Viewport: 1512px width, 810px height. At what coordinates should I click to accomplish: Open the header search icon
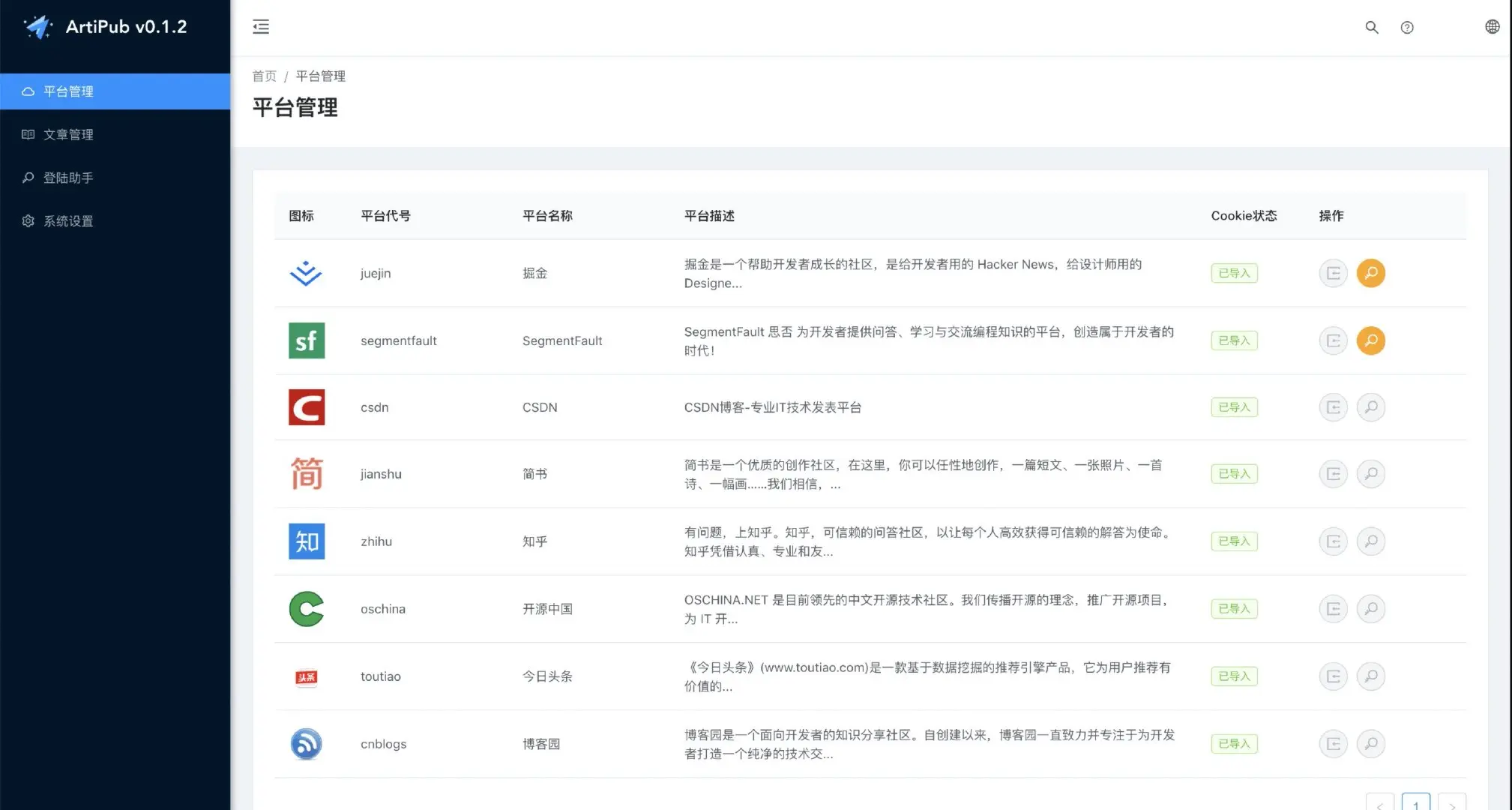(x=1371, y=27)
